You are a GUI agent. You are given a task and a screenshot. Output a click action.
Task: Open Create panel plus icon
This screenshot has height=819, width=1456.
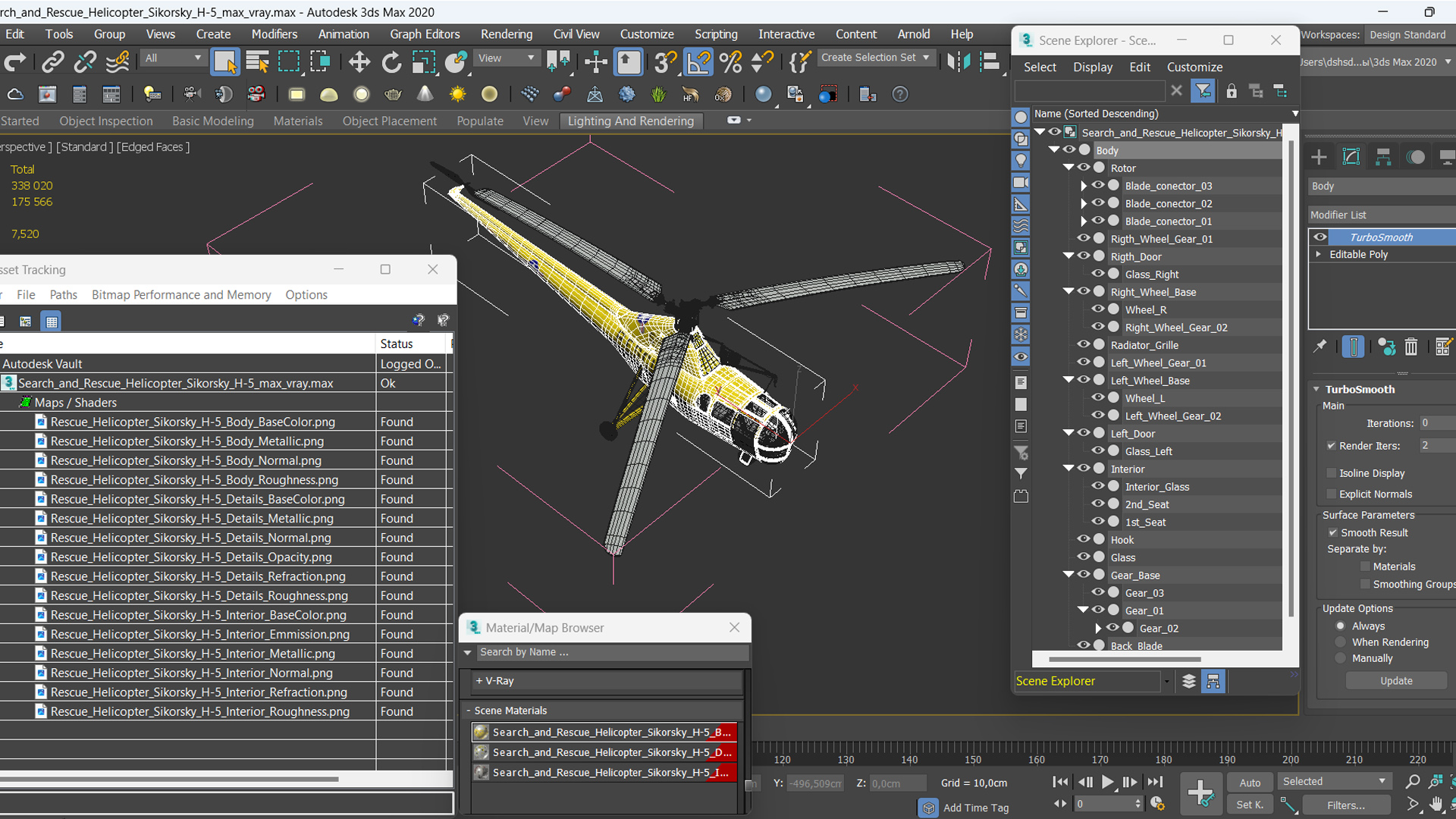(x=1319, y=157)
